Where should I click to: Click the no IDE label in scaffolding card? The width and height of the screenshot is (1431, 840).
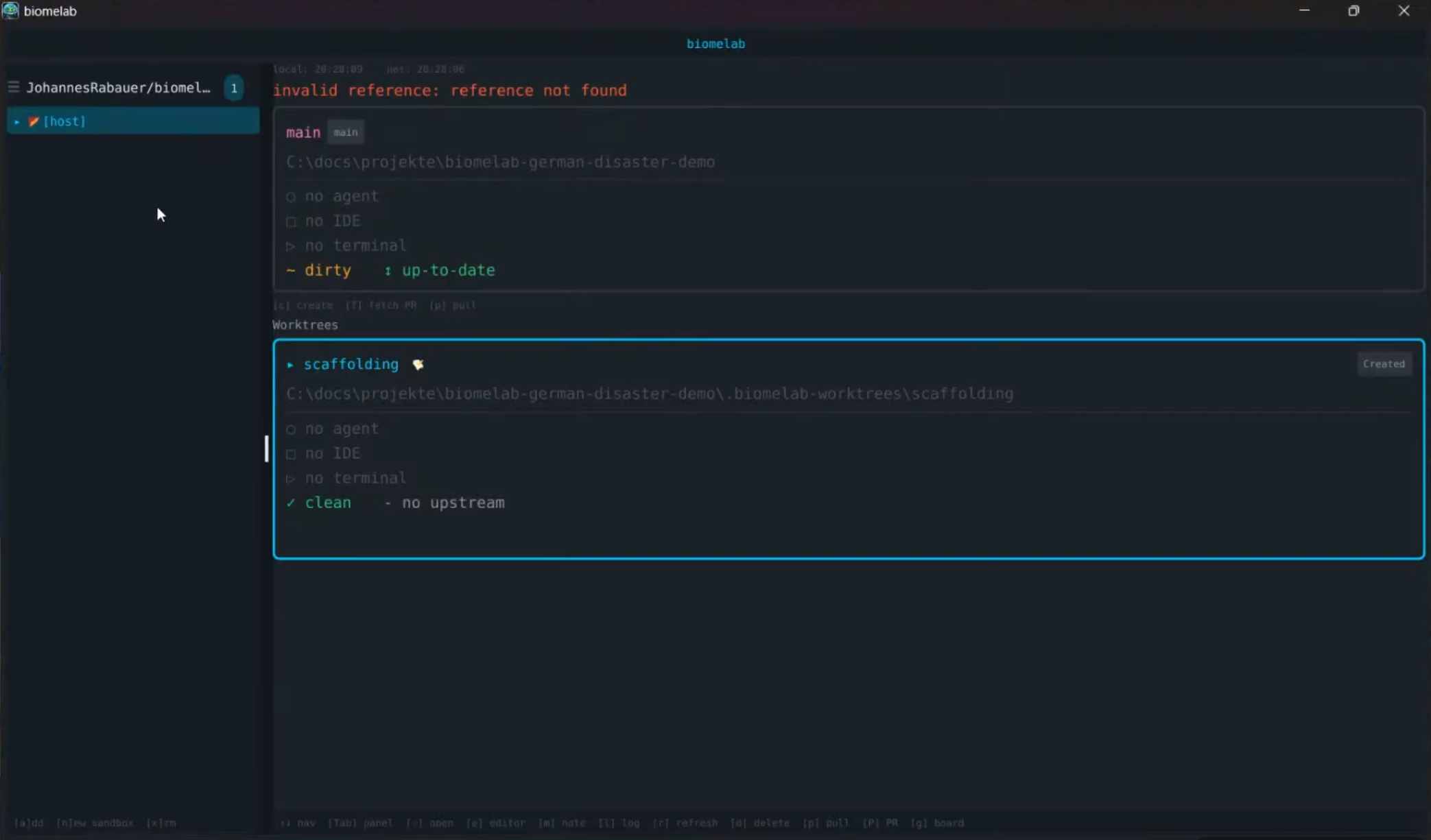(x=333, y=453)
